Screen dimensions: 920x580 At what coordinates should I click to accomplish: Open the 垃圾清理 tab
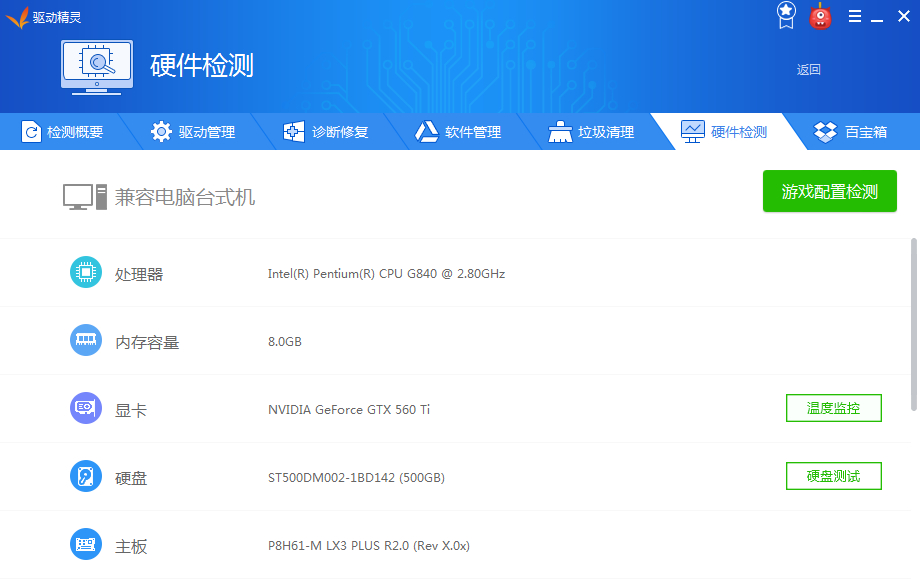pyautogui.click(x=591, y=132)
